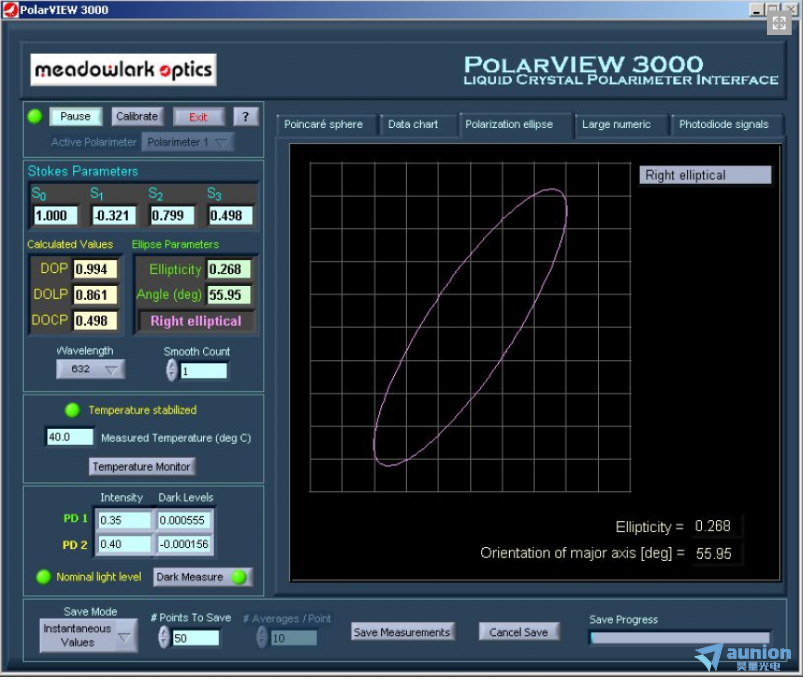Click Save Measurements
The width and height of the screenshot is (803, 682).
pyautogui.click(x=402, y=633)
